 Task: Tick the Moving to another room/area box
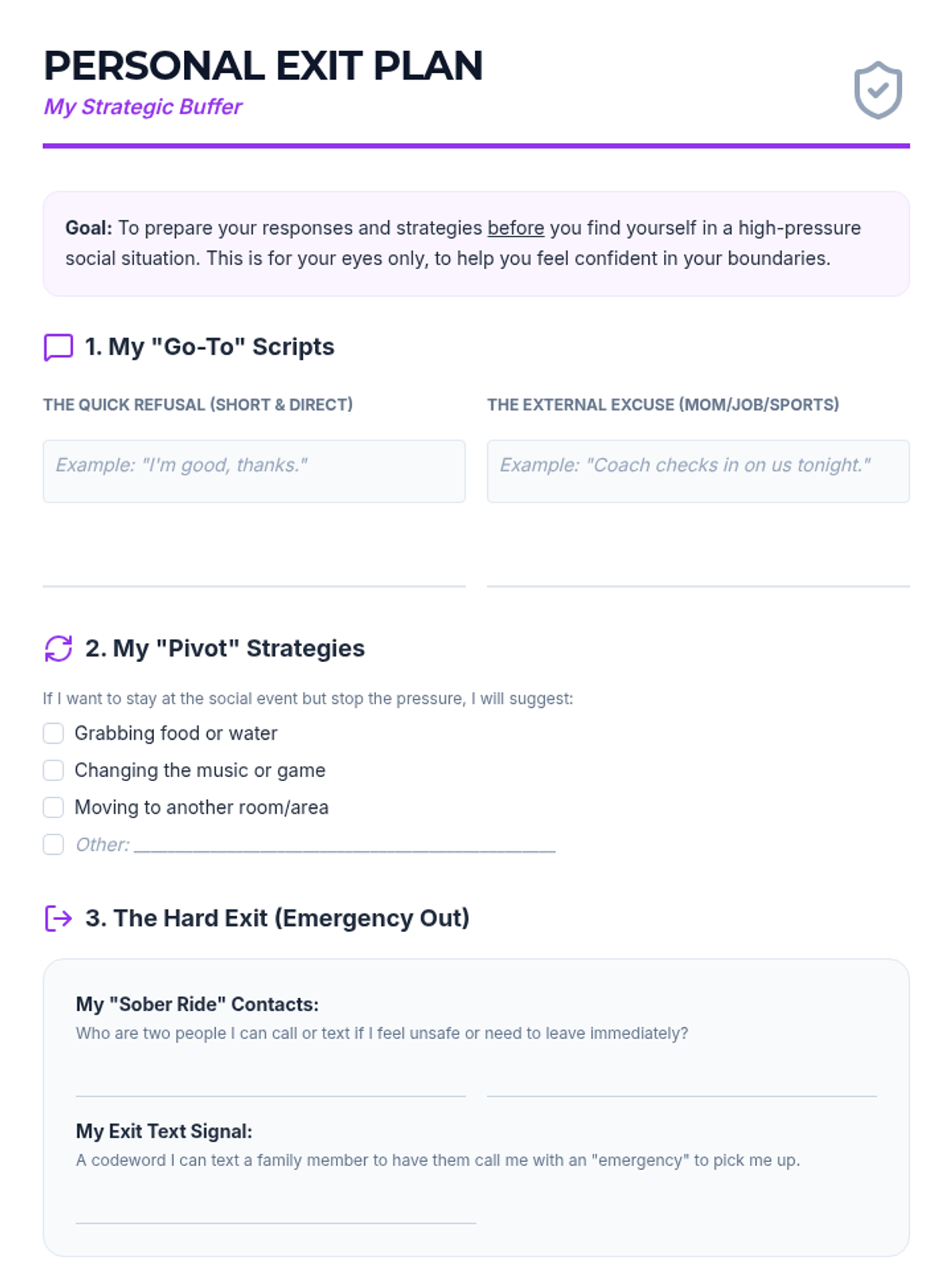point(53,807)
